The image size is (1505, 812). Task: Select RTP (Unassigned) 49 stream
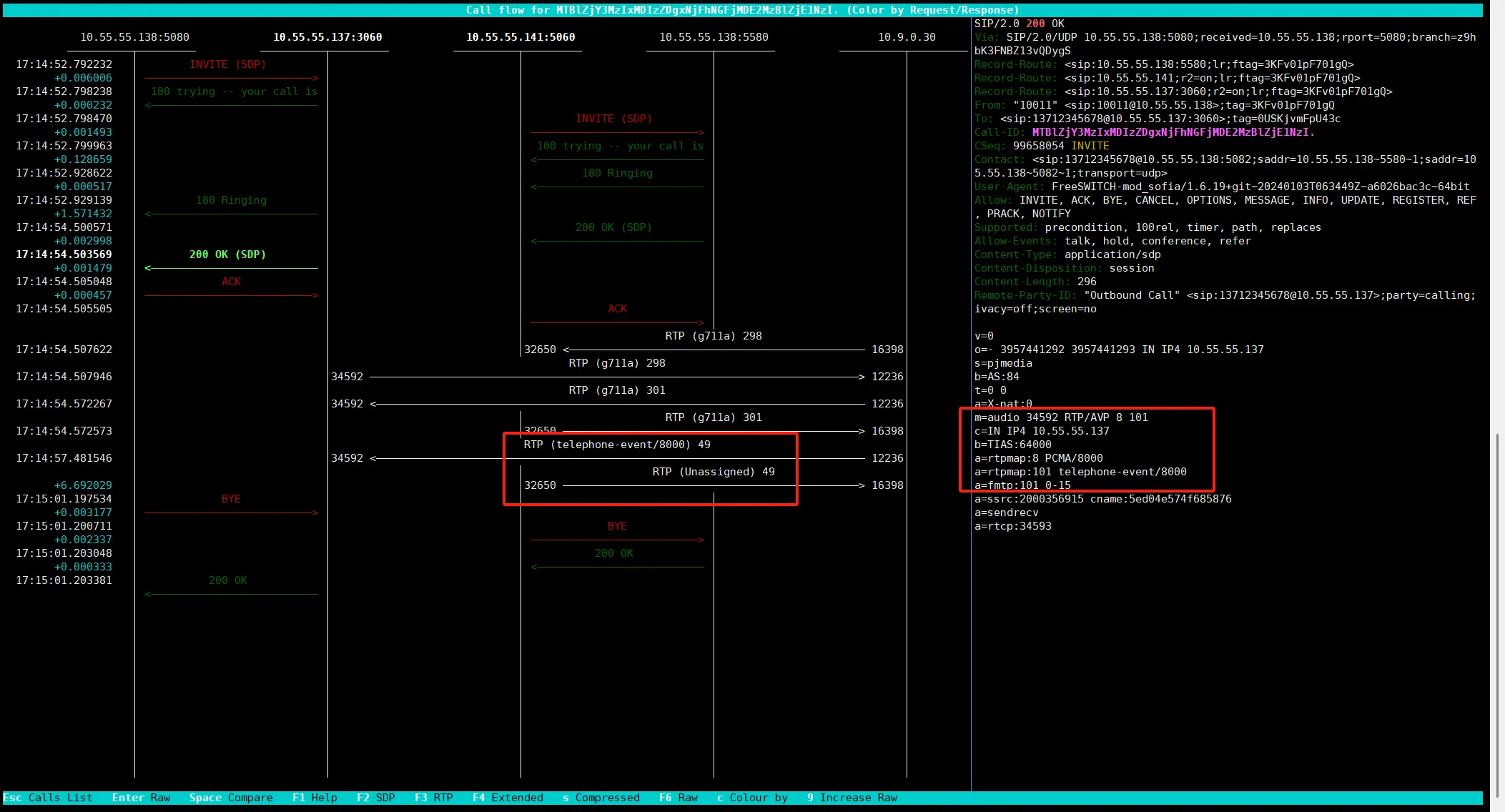point(713,472)
